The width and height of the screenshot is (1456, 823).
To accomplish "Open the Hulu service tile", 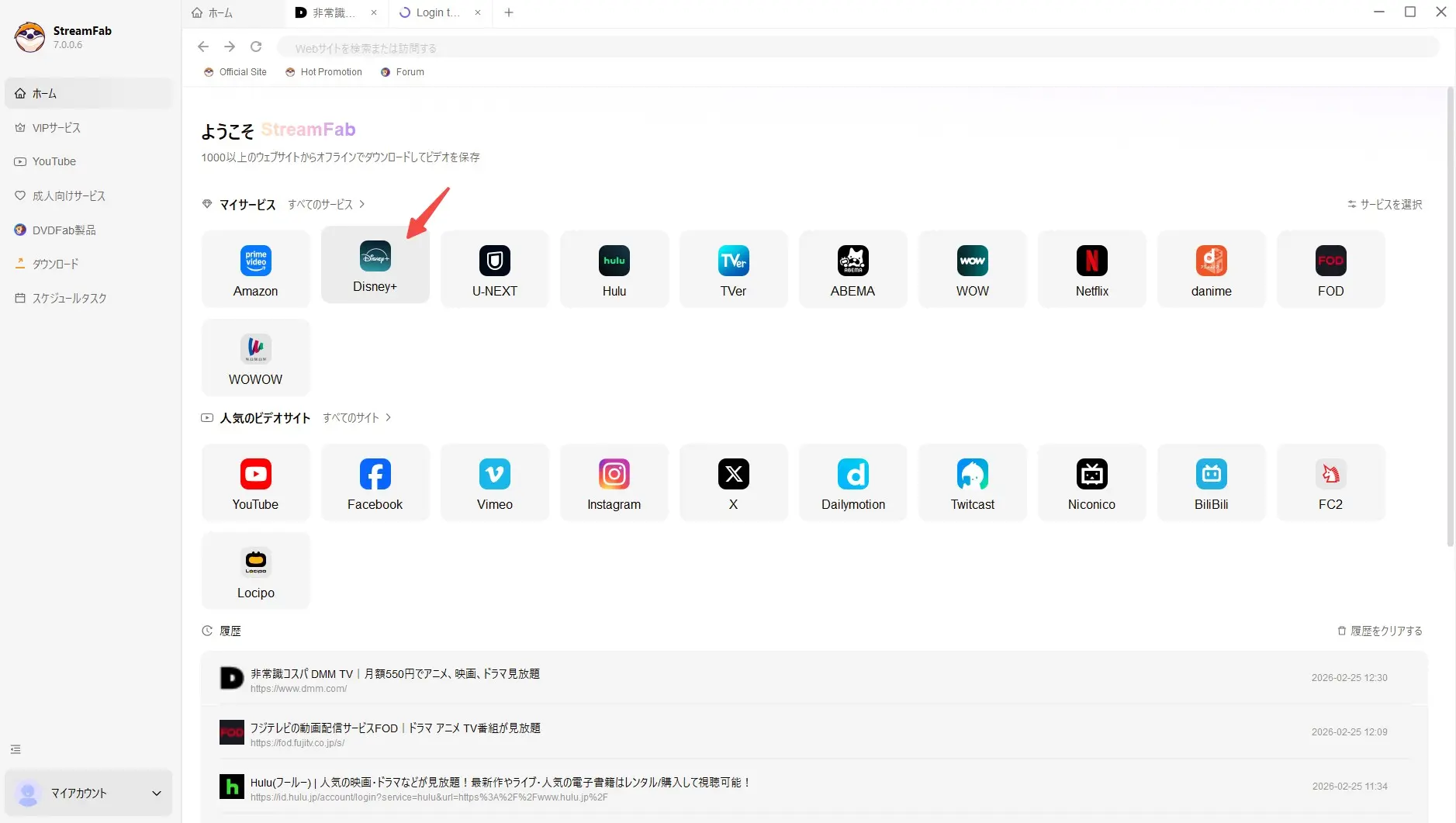I will click(614, 269).
